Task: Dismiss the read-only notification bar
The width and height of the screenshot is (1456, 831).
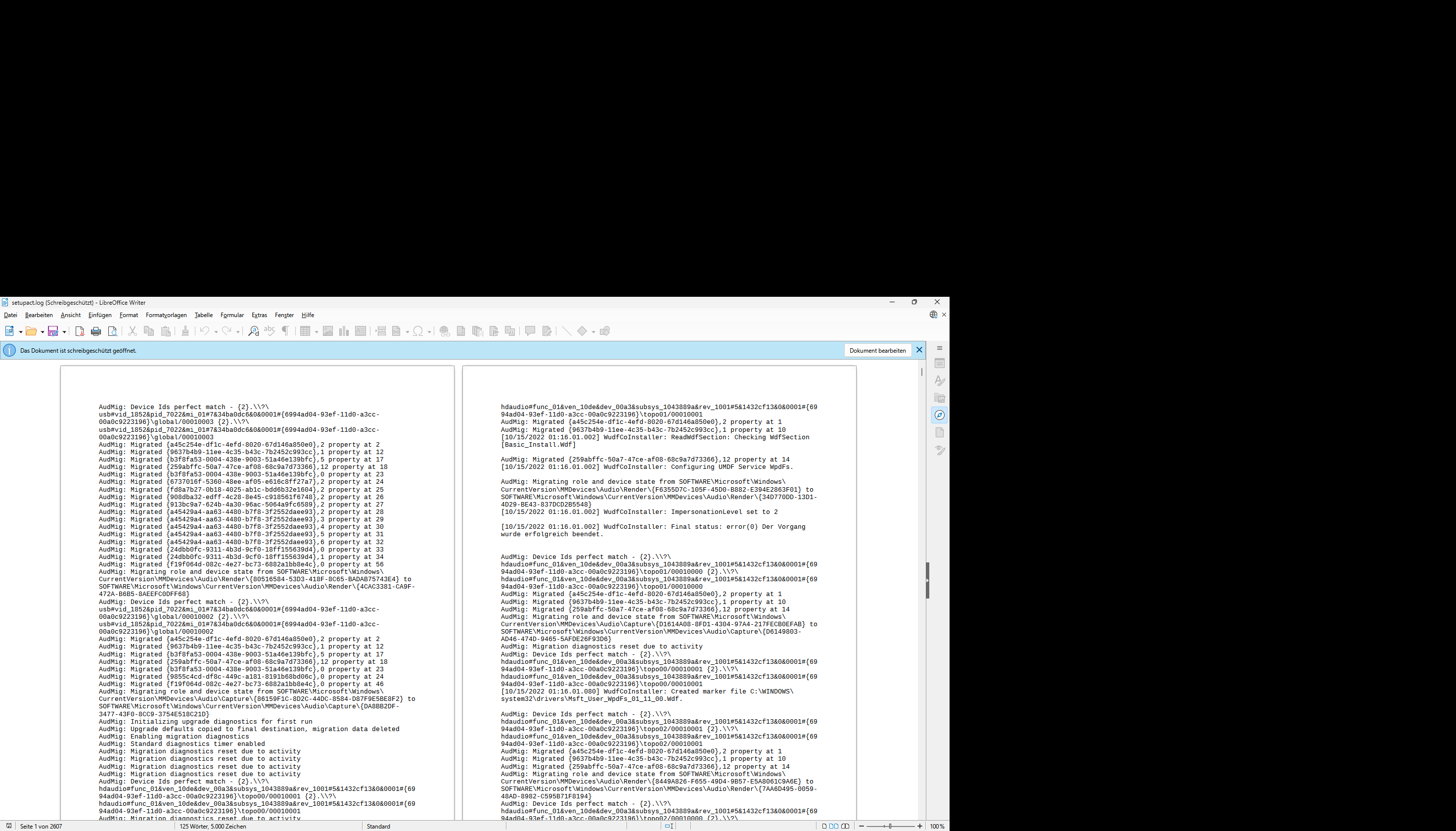Action: pos(919,350)
